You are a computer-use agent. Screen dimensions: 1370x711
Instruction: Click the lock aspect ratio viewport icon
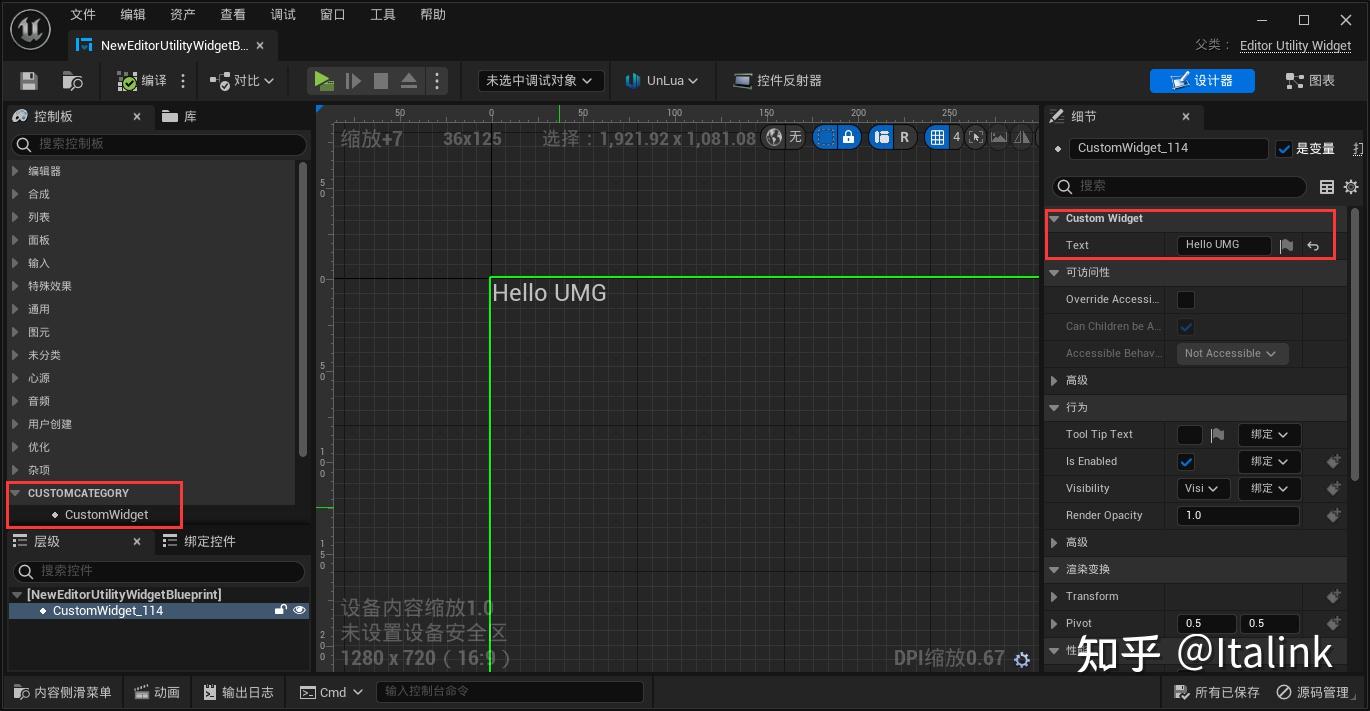pyautogui.click(x=849, y=137)
